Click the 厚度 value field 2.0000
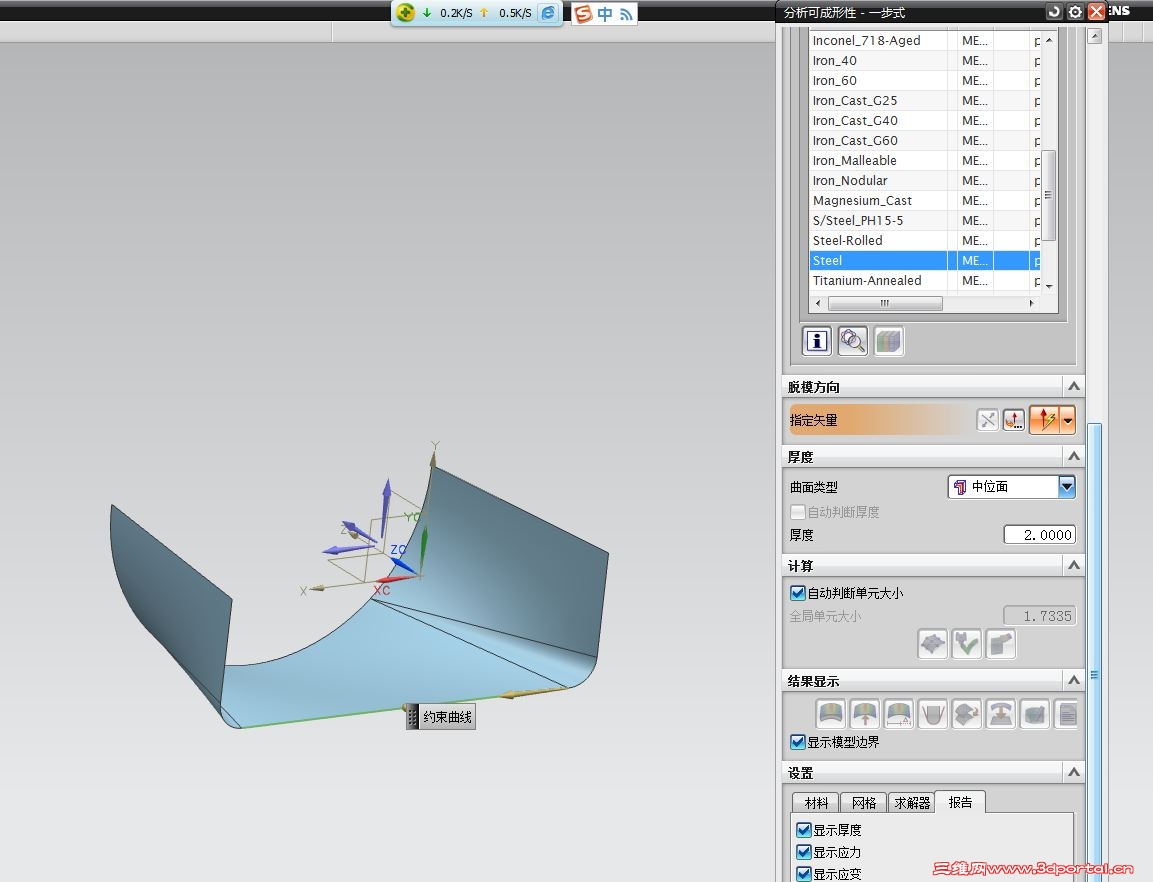This screenshot has height=882, width=1153. [1040, 535]
